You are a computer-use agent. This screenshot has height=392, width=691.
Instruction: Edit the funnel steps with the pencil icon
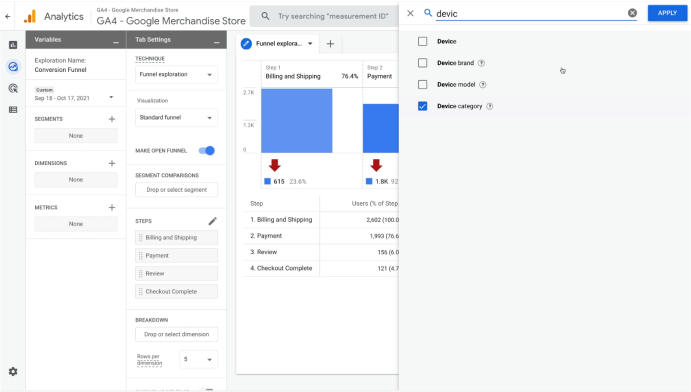tap(212, 221)
